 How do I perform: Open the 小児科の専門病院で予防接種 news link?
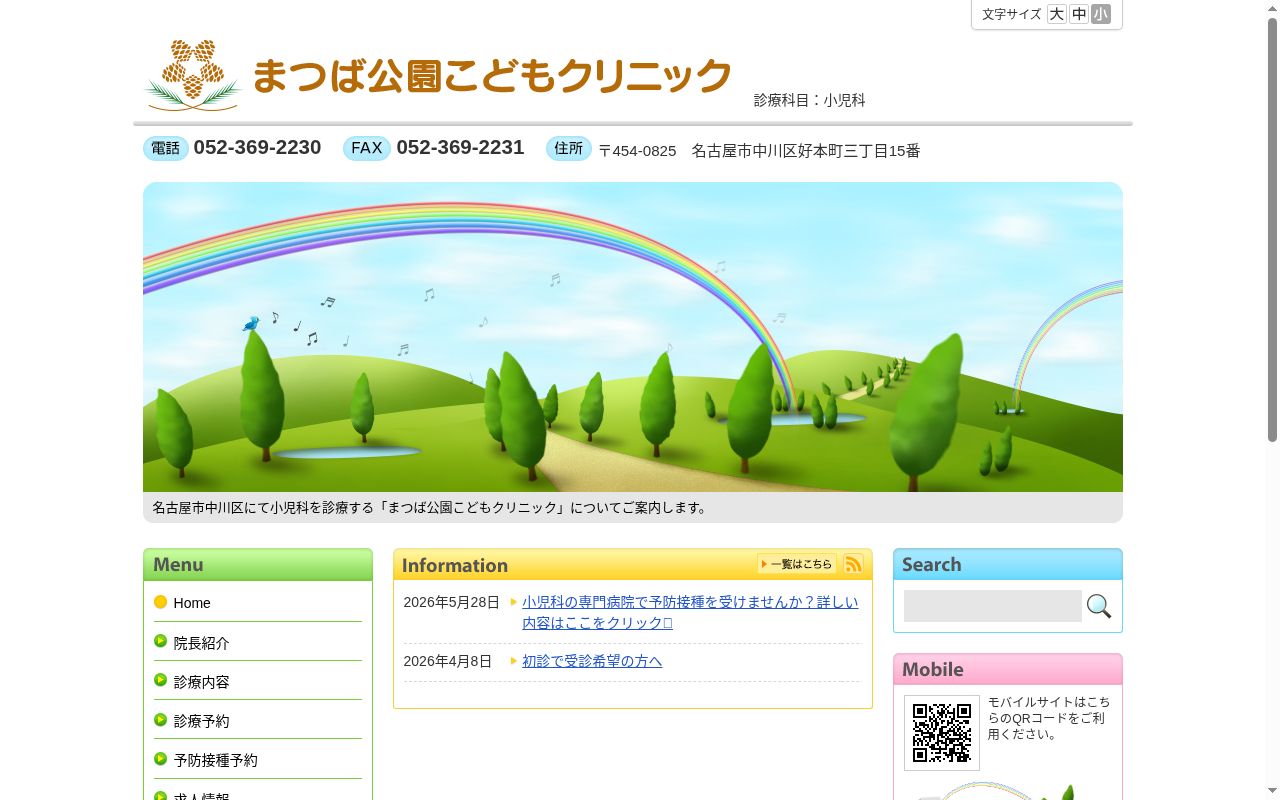pos(690,612)
